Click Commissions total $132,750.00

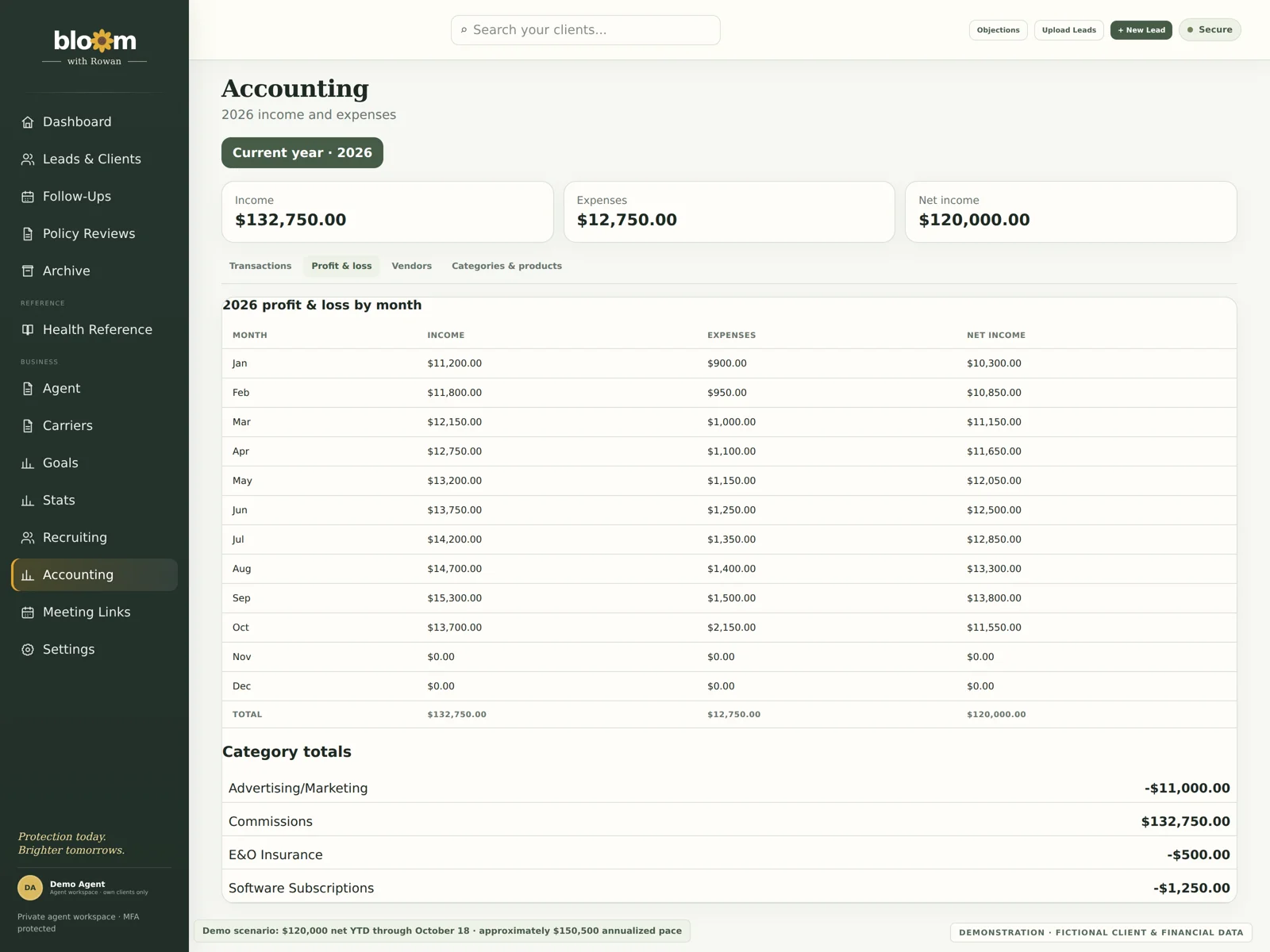coord(1186,822)
